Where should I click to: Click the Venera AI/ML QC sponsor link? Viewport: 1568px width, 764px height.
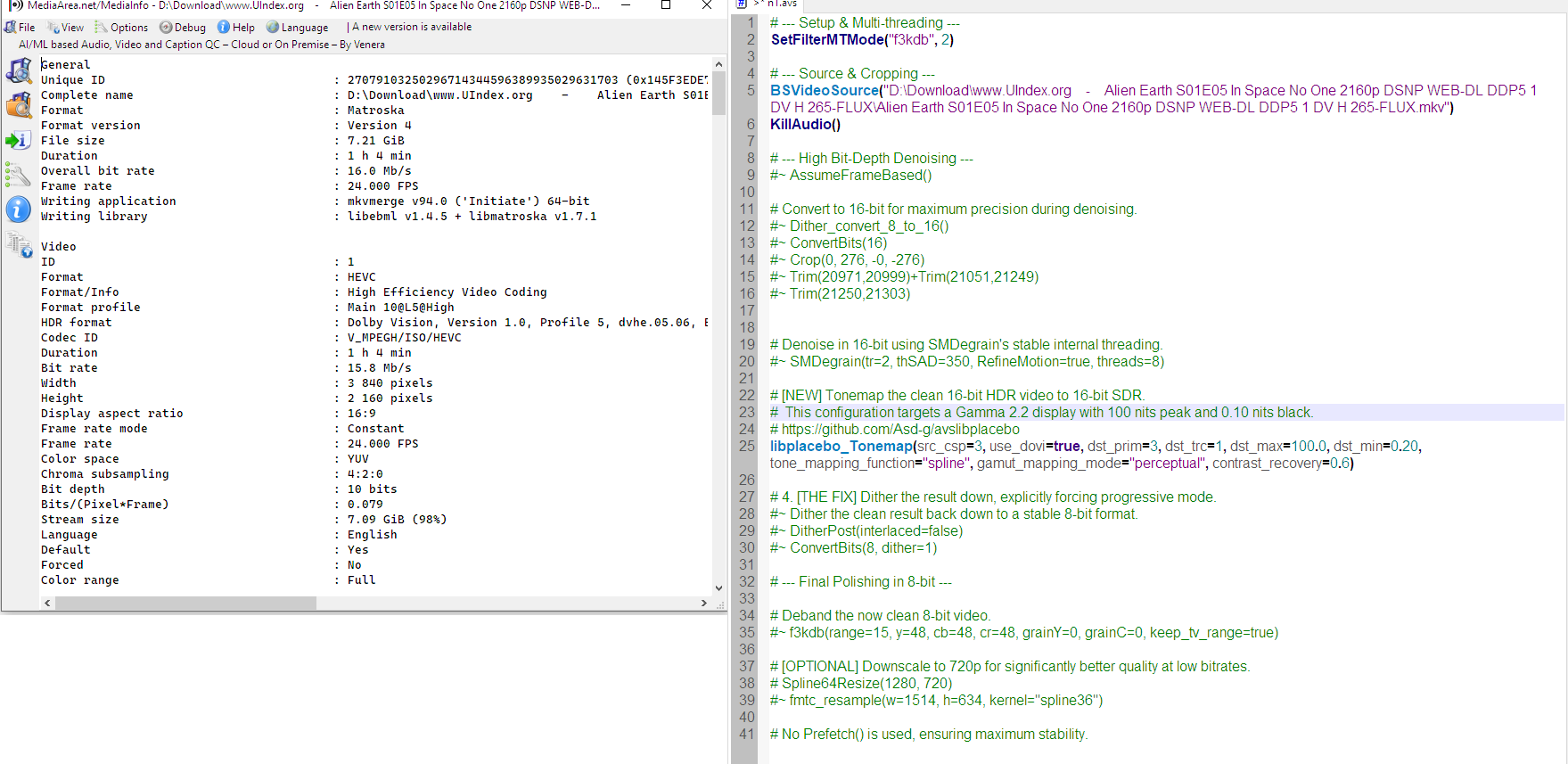(202, 44)
